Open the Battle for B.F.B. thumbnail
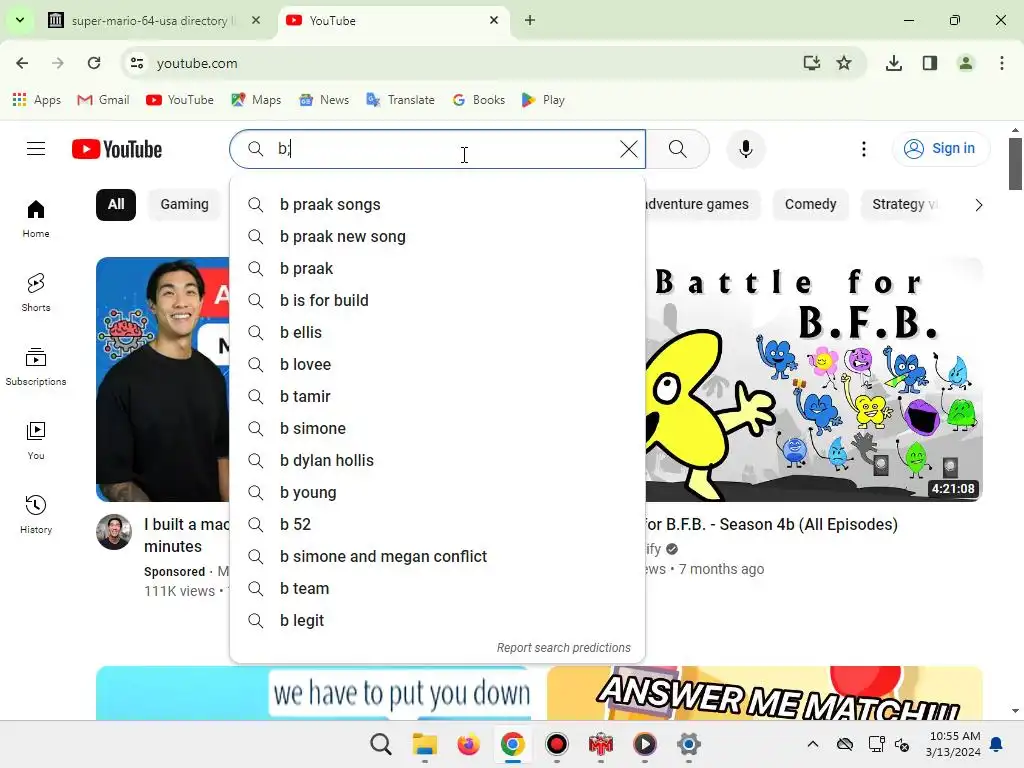The image size is (1024, 768). coord(814,379)
